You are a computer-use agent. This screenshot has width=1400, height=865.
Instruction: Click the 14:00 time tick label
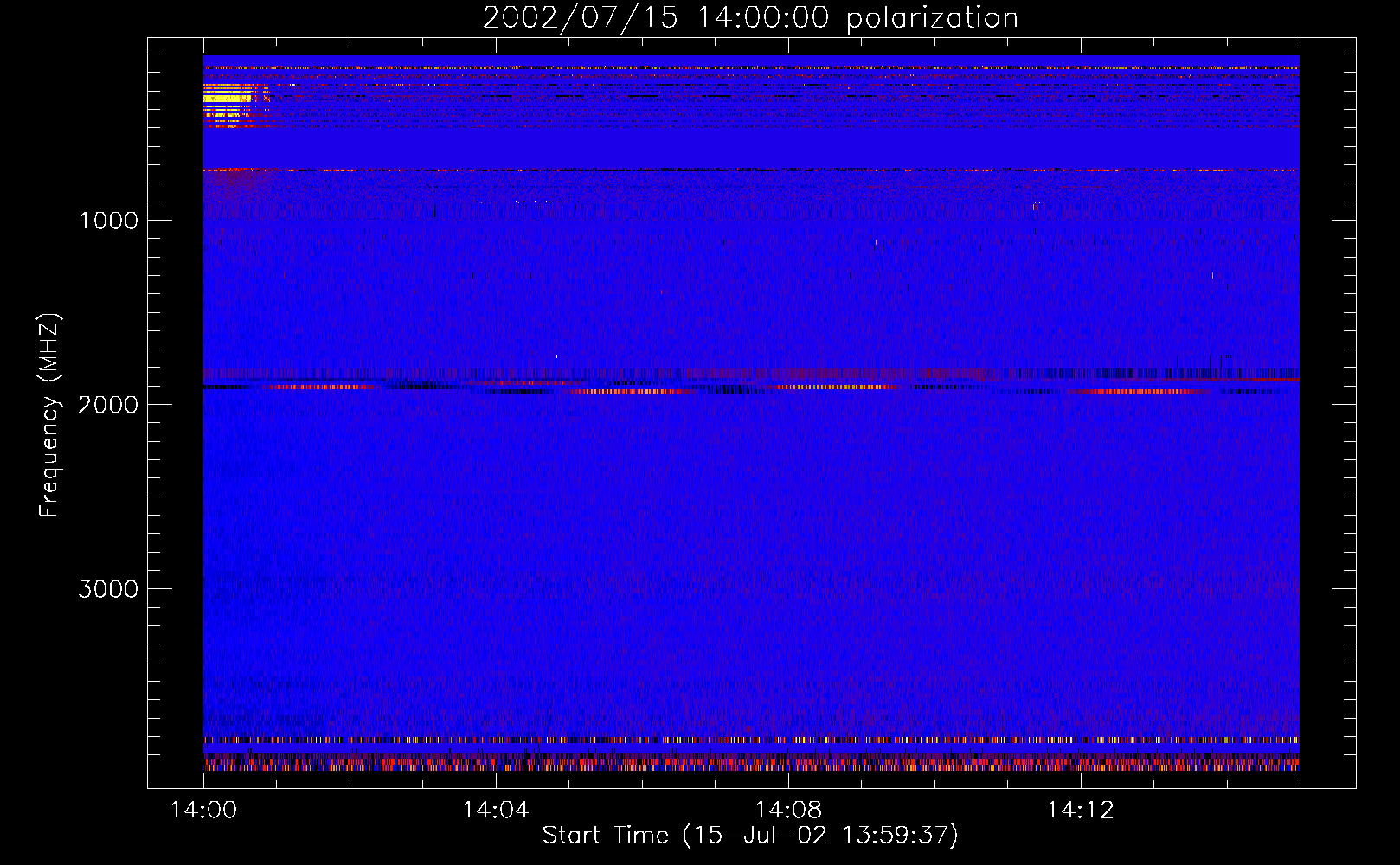tap(203, 810)
